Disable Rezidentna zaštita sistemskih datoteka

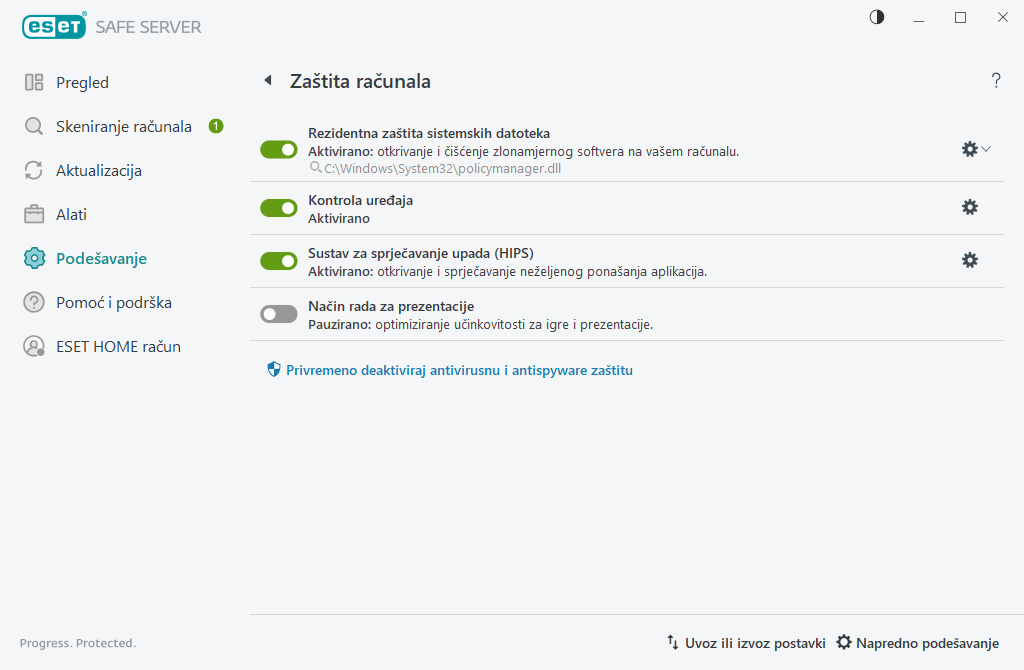pos(278,149)
